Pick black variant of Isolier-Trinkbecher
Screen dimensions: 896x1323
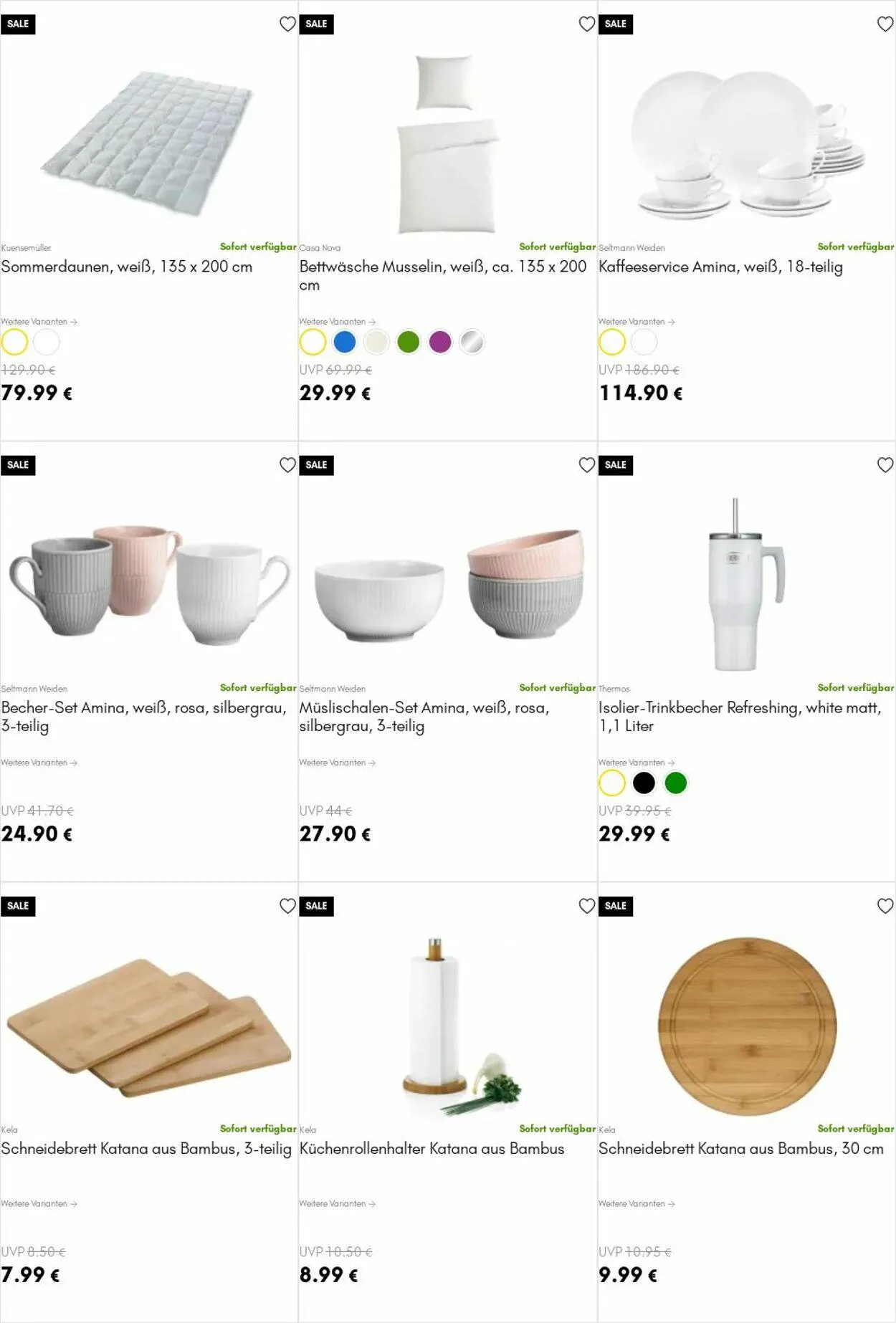pos(644,783)
